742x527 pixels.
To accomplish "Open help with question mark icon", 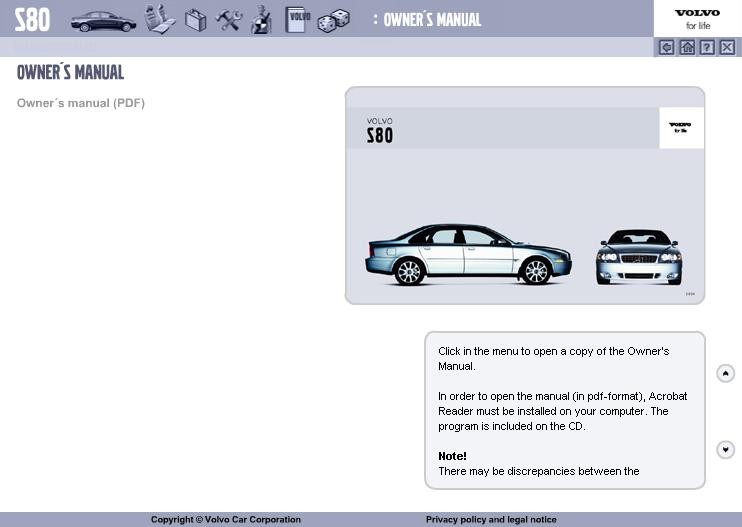I will (707, 47).
